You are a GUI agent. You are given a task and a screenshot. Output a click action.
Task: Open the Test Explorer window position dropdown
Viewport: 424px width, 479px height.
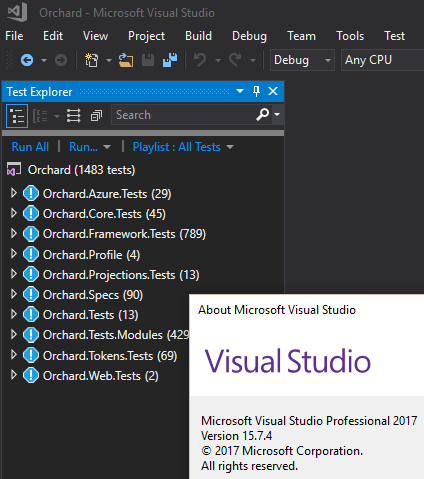pyautogui.click(x=240, y=91)
